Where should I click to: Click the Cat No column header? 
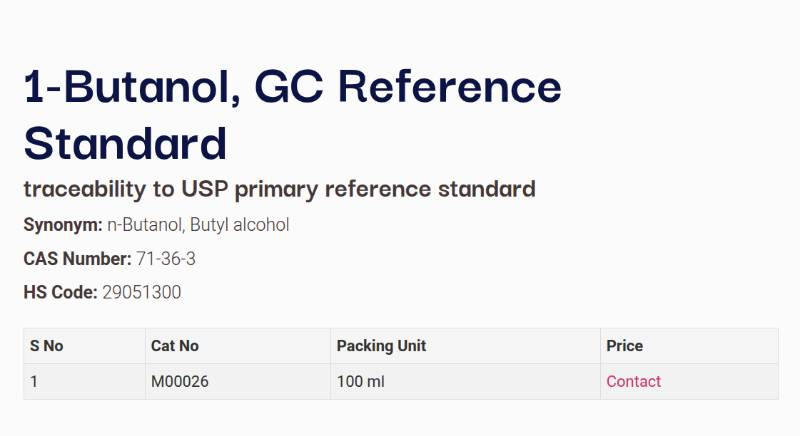[175, 346]
